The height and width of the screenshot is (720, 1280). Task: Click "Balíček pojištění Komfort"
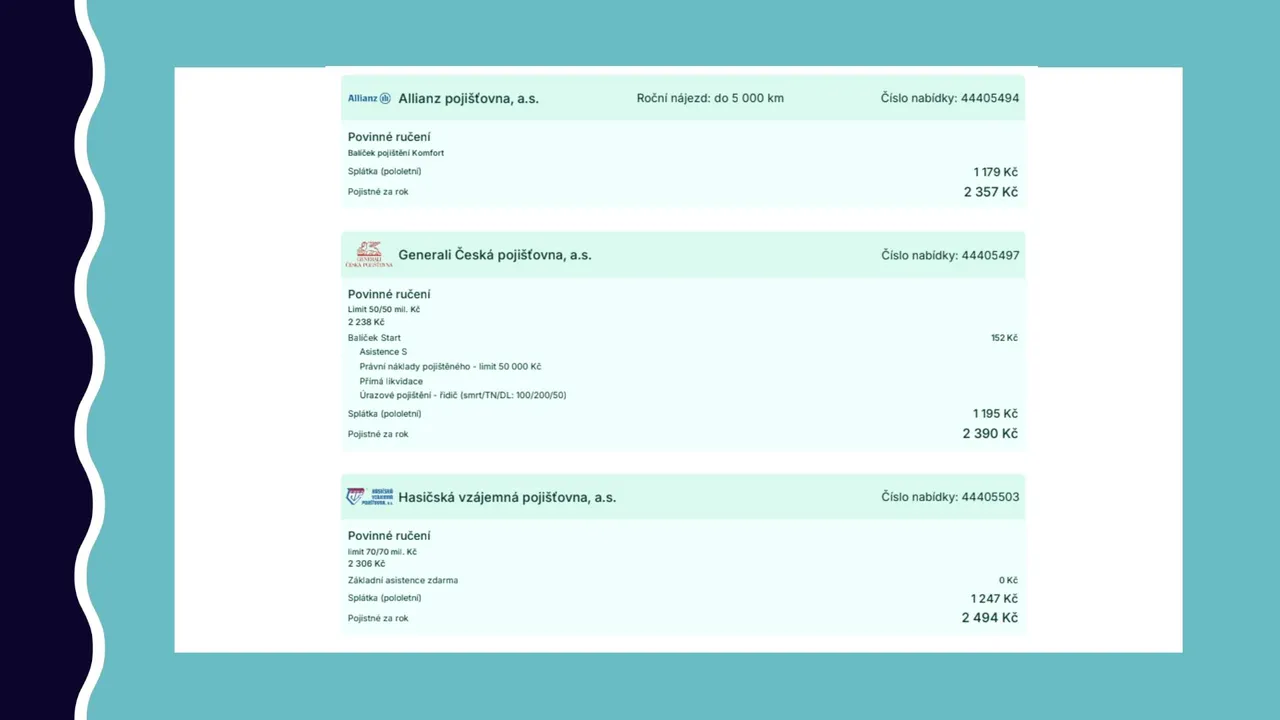396,153
